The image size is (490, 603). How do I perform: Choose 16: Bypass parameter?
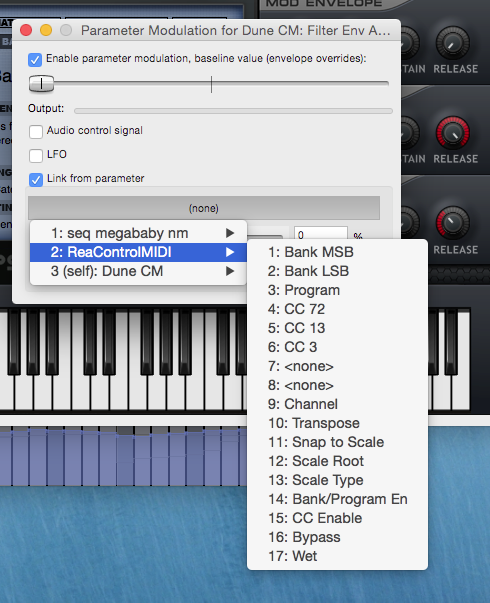pyautogui.click(x=337, y=537)
